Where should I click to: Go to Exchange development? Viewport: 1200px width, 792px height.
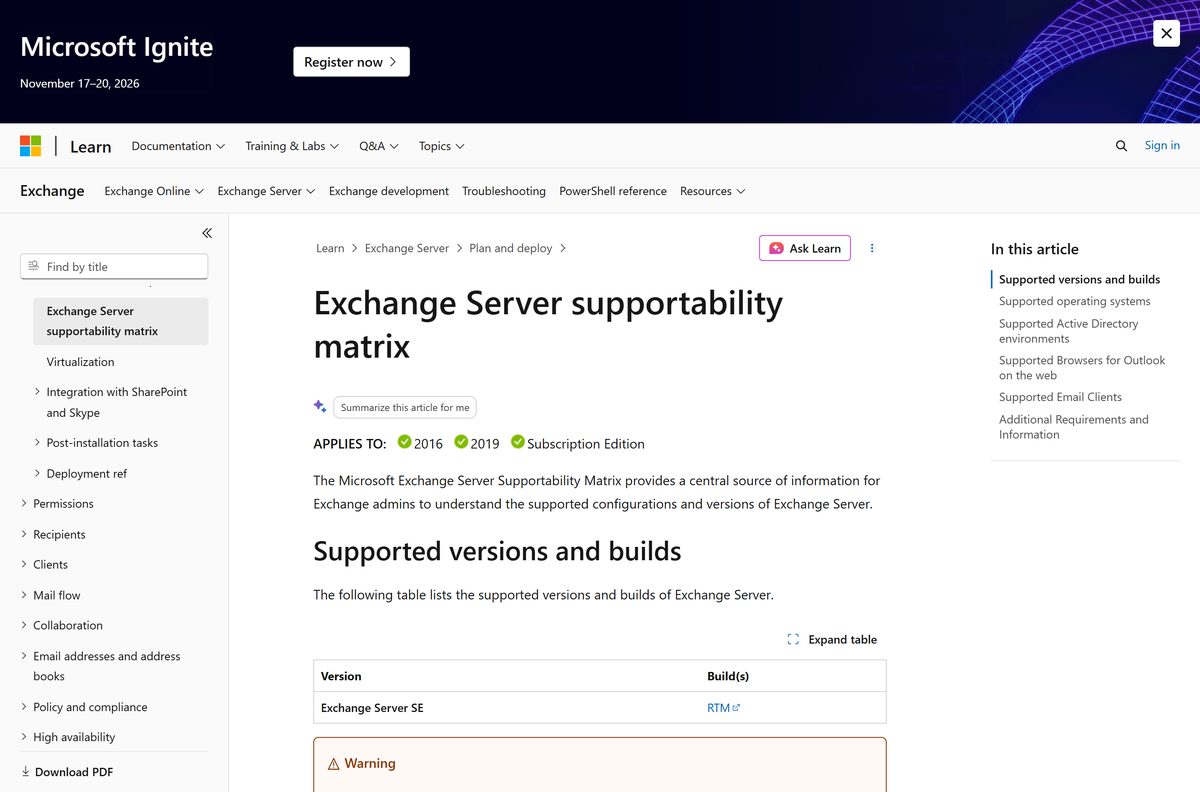389,191
